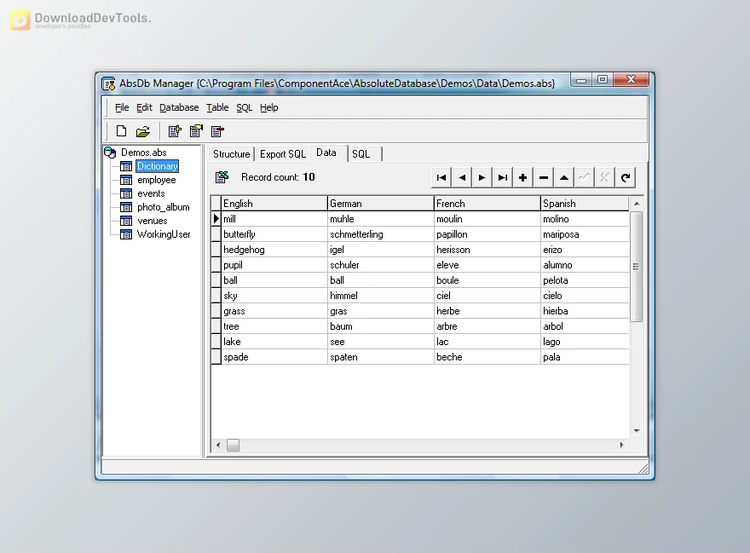
Task: Select the photo_album table in tree
Action: [x=163, y=207]
